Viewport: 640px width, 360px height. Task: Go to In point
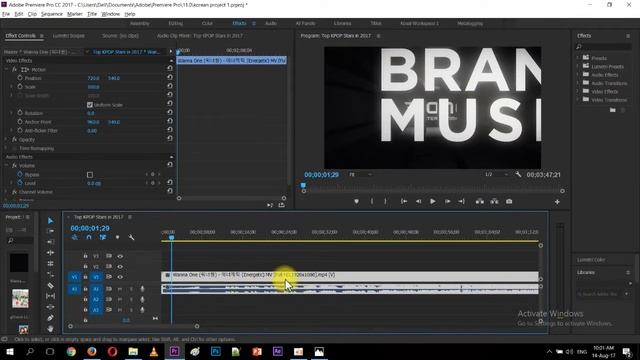pos(404,202)
